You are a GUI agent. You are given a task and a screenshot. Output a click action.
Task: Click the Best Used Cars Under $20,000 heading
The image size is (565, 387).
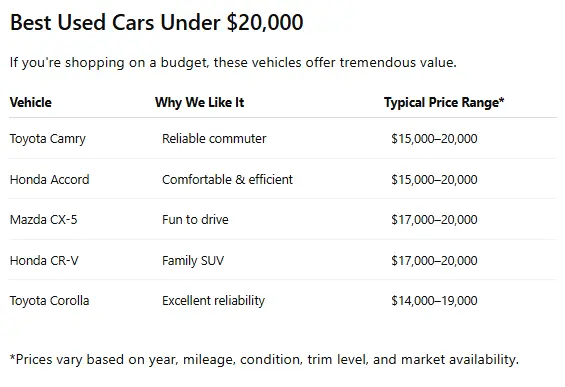(157, 22)
